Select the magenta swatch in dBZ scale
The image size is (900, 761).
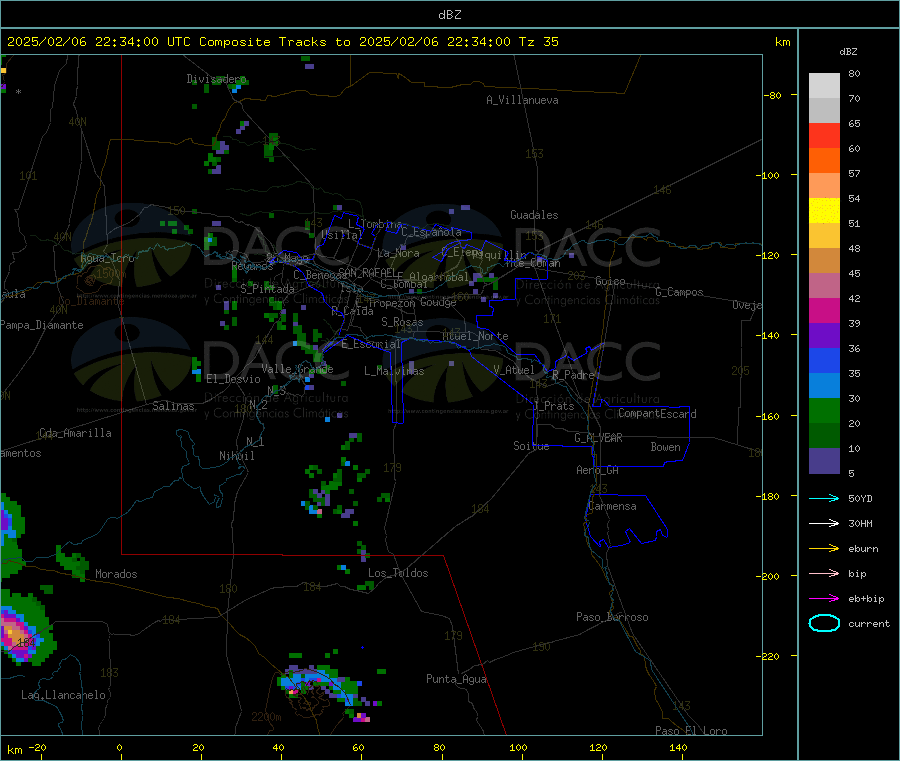(x=824, y=310)
